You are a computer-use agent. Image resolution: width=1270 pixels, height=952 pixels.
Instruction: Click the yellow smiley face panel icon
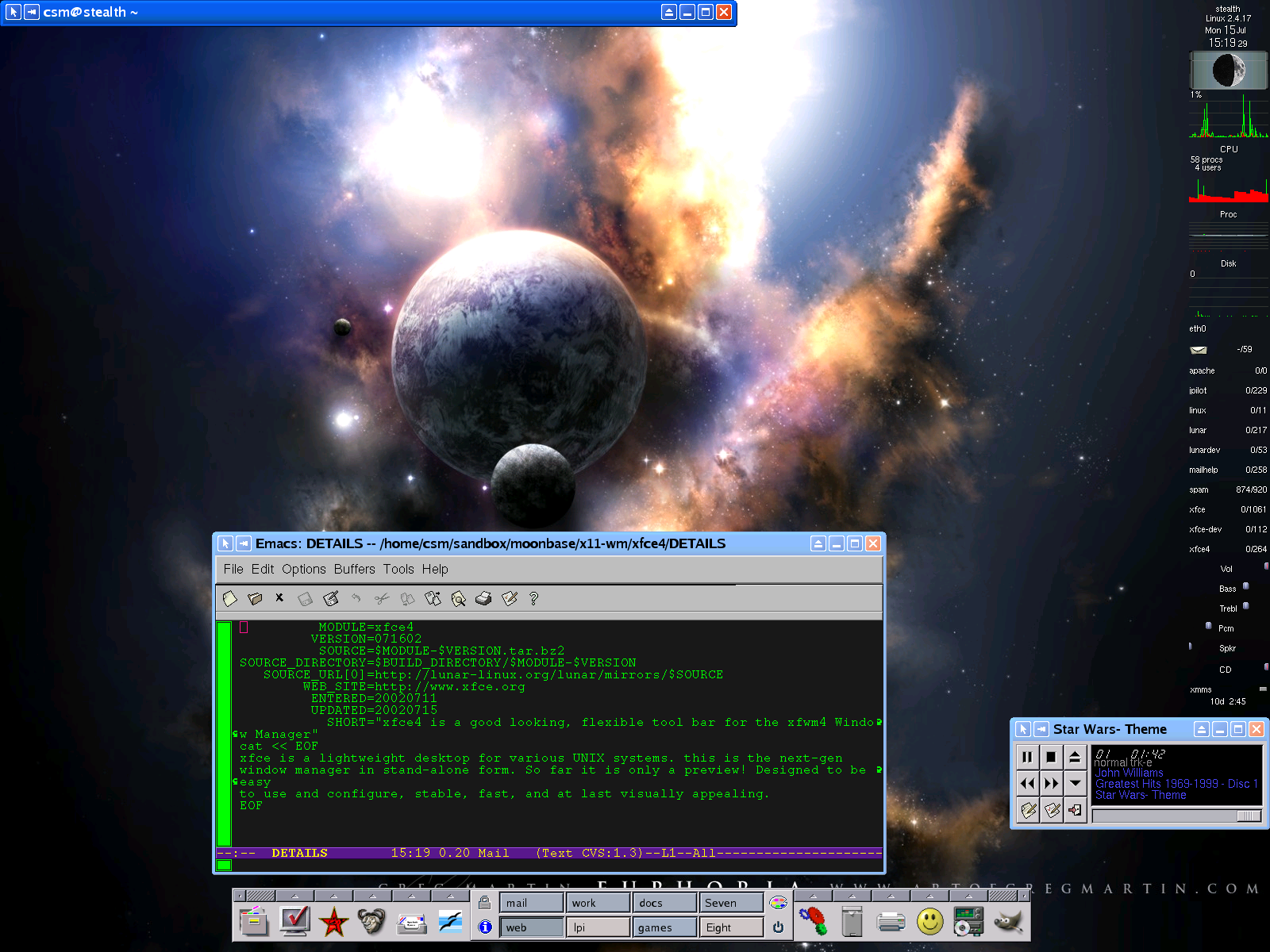point(929,922)
